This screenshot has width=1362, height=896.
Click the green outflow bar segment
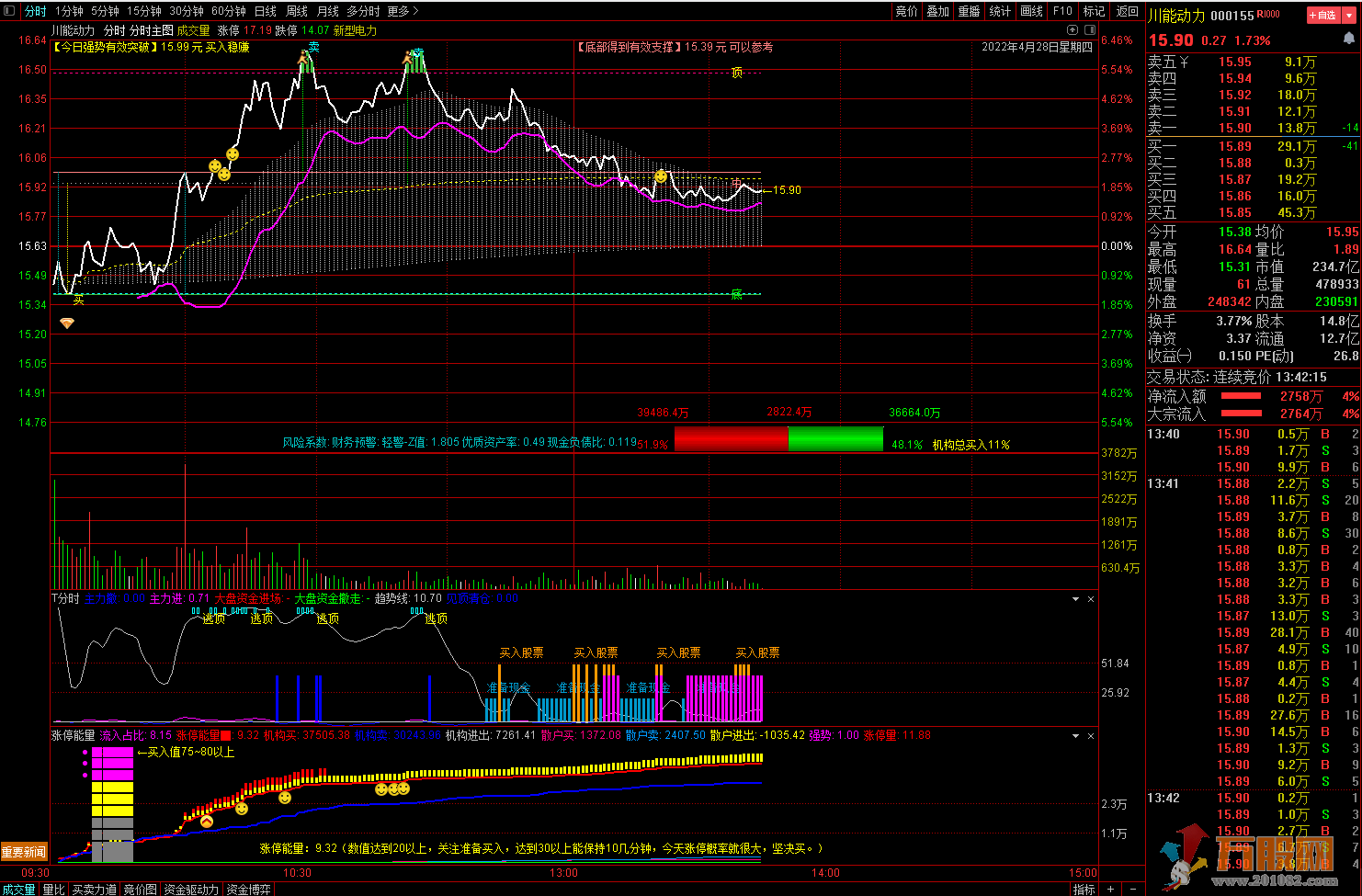coord(835,439)
